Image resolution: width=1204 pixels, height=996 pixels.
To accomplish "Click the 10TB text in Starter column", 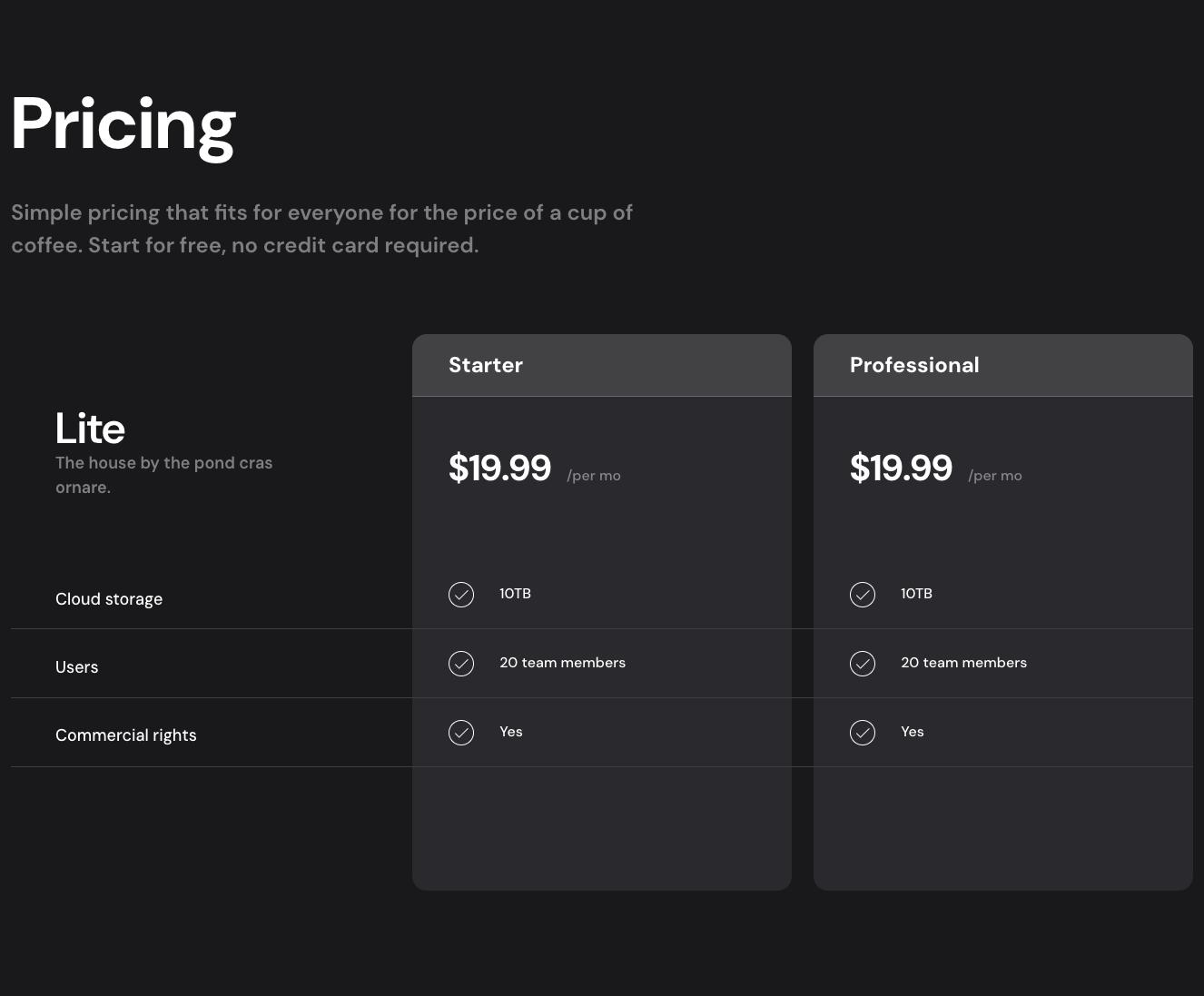I will tap(515, 594).
